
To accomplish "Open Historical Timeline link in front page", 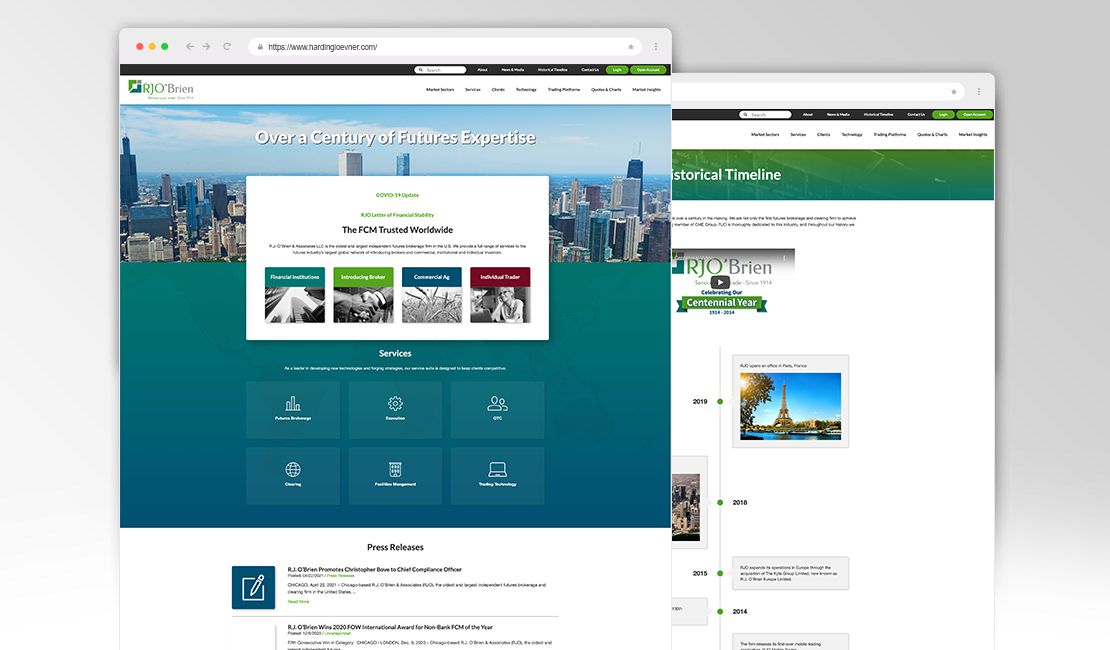I will (552, 69).
